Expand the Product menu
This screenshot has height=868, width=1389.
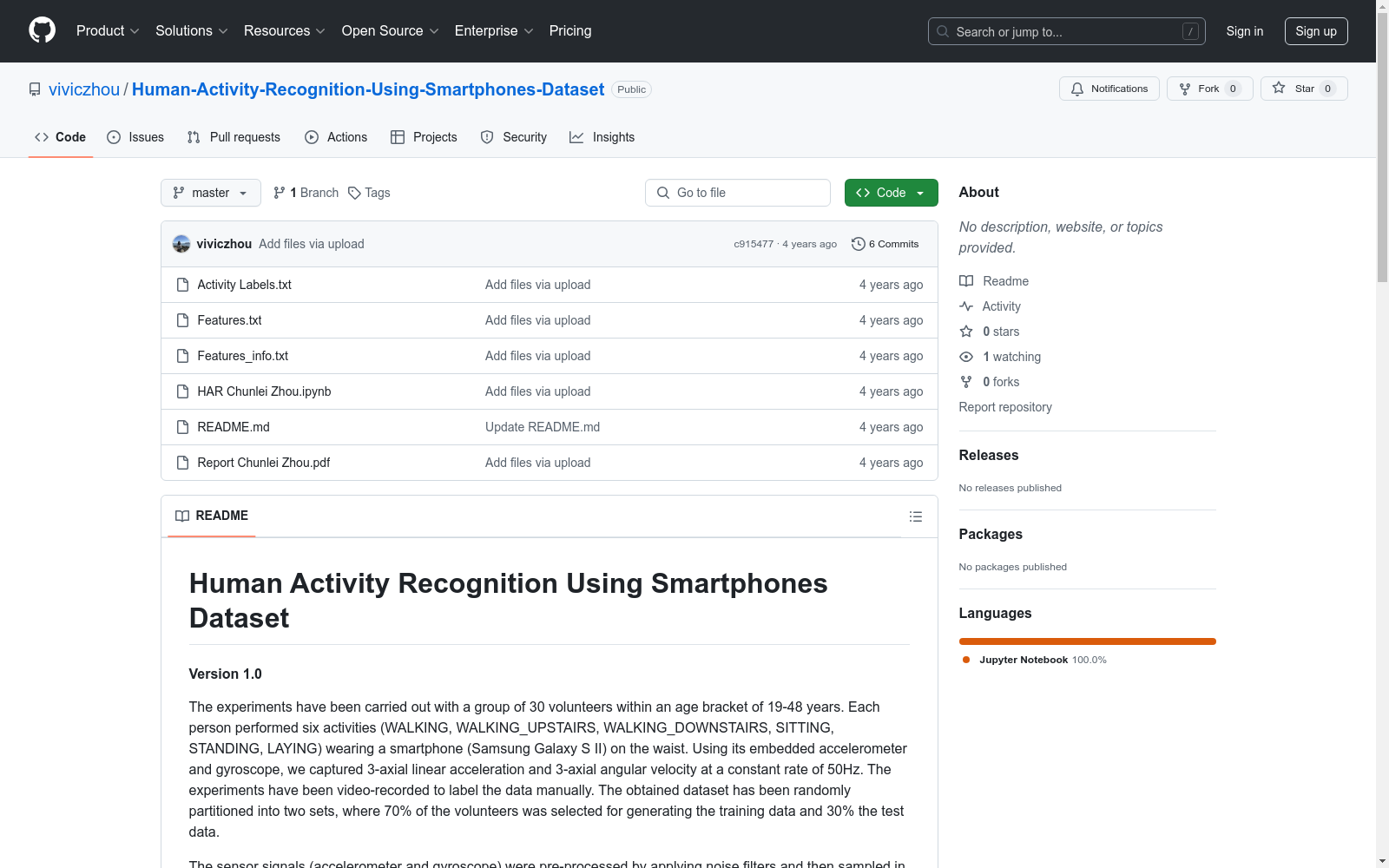coord(108,31)
